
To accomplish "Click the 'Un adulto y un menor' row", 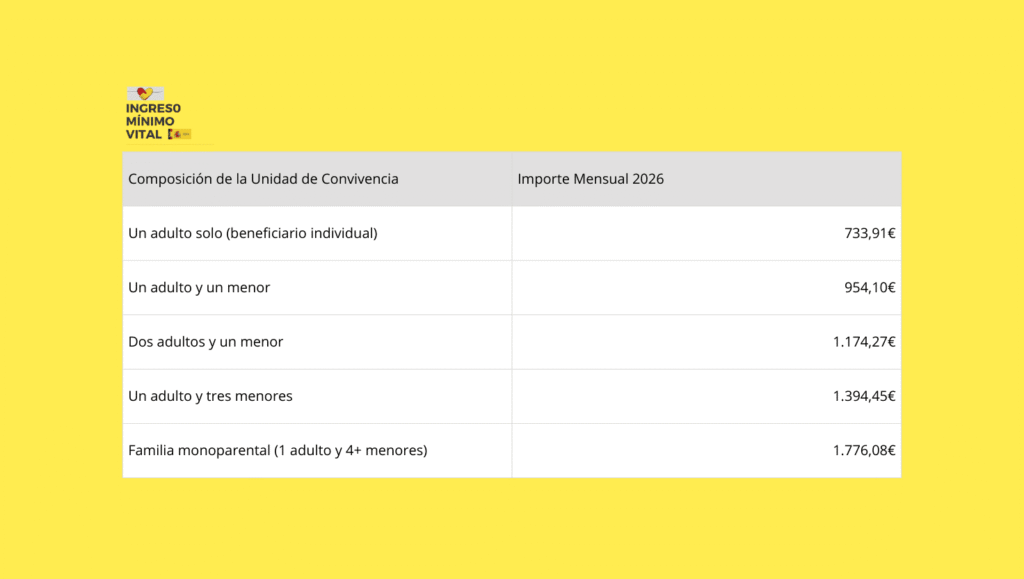I will 199,287.
